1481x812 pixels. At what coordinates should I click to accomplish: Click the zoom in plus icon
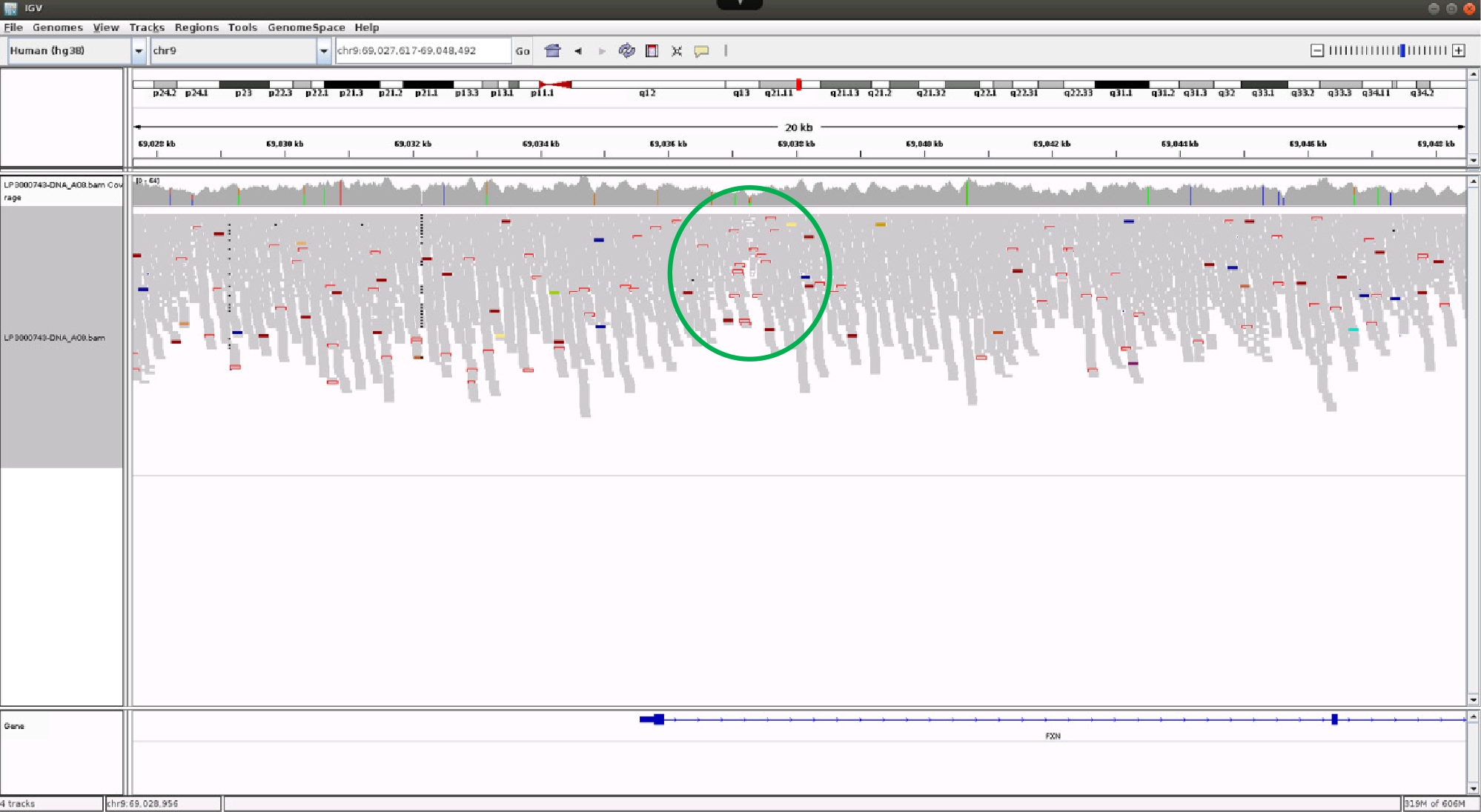1459,50
